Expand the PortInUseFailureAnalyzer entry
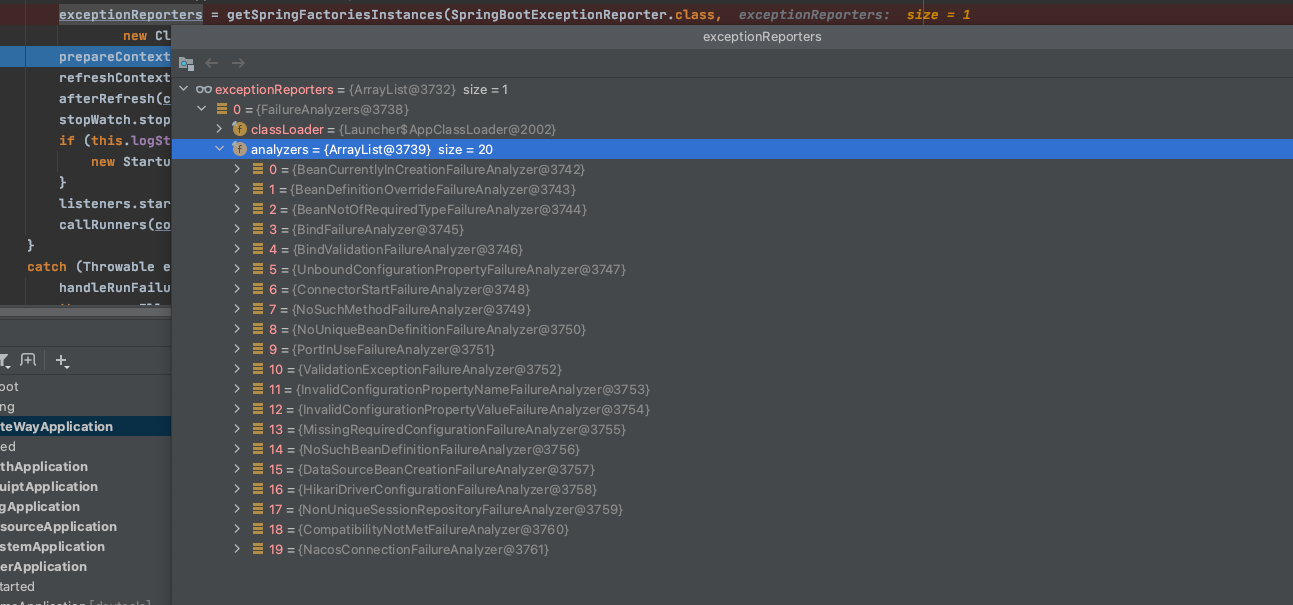The width and height of the screenshot is (1293, 605). (x=237, y=349)
